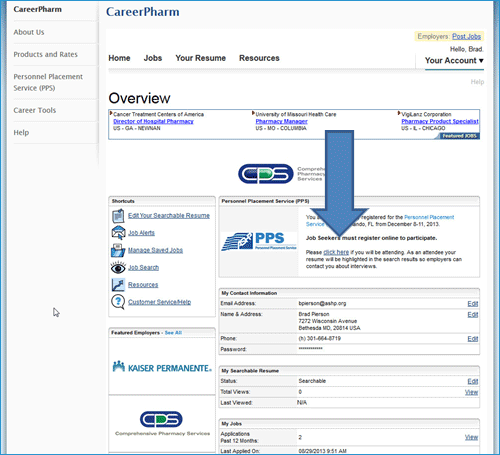Open Personnel Placement Service (PPS) sidebar item
This screenshot has height=455, width=500.
[48, 82]
